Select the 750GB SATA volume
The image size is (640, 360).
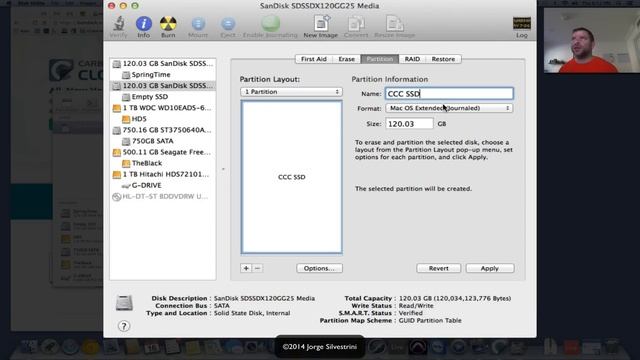tap(162, 141)
